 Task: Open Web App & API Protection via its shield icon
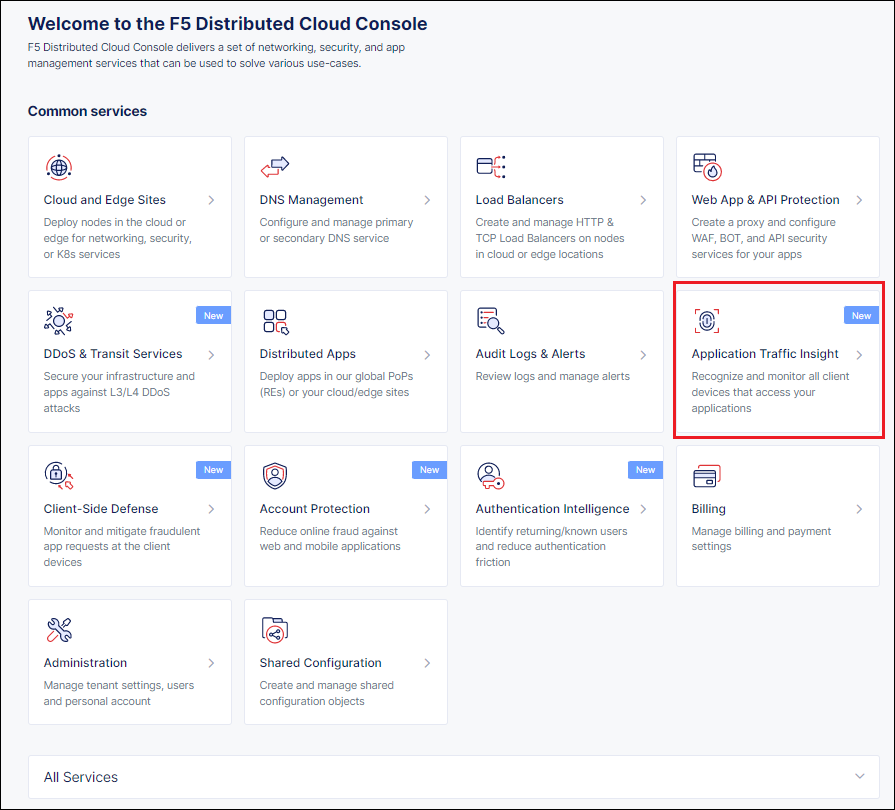pyautogui.click(x=706, y=167)
